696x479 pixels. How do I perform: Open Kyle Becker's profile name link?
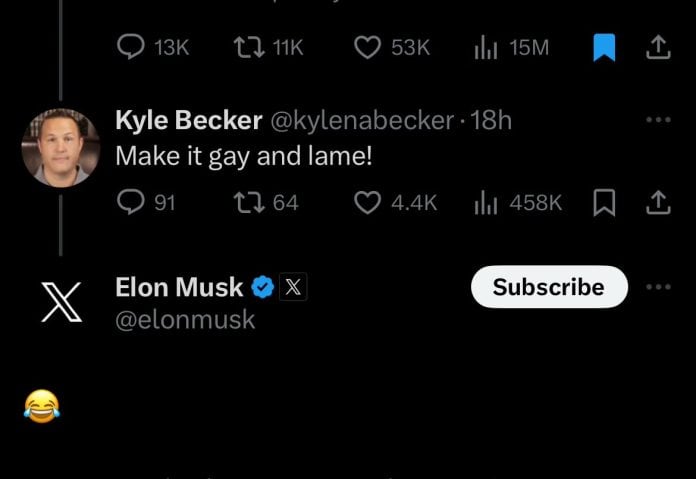coord(188,121)
